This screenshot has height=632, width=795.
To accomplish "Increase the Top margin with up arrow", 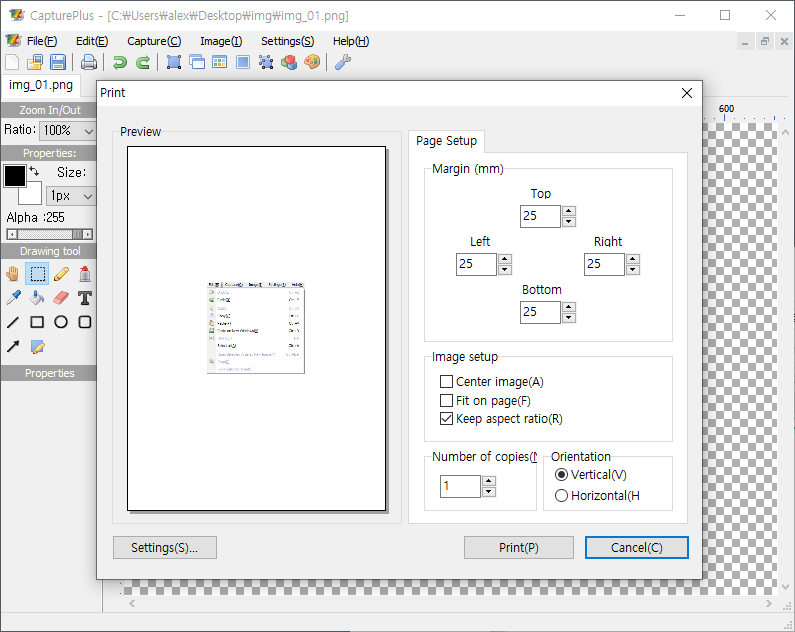I will point(569,211).
